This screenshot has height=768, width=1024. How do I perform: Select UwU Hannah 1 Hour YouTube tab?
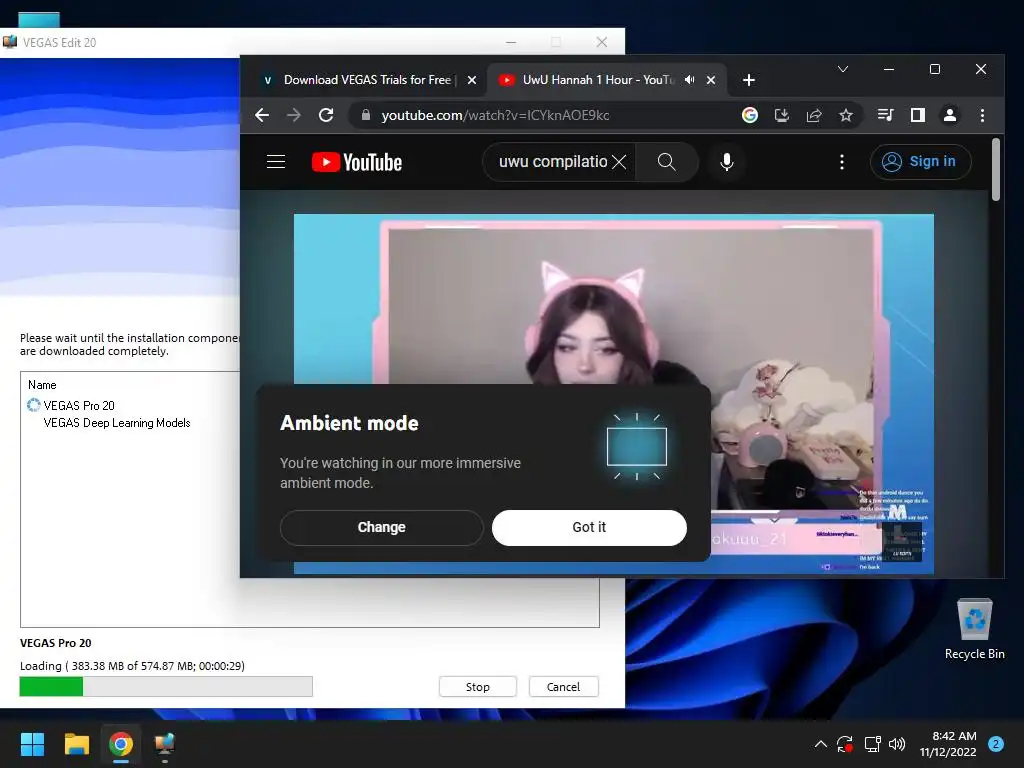(x=597, y=80)
